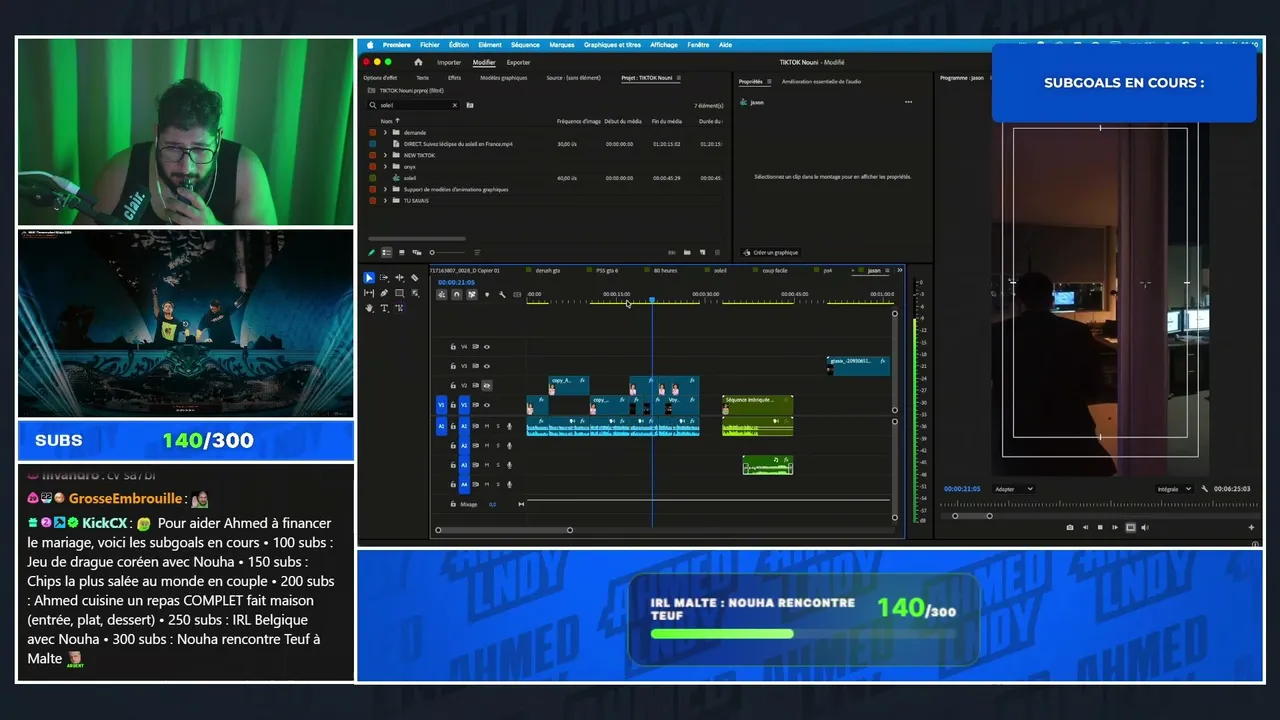Toggle visibility eye for track V1
1280x720 pixels.
tap(487, 405)
